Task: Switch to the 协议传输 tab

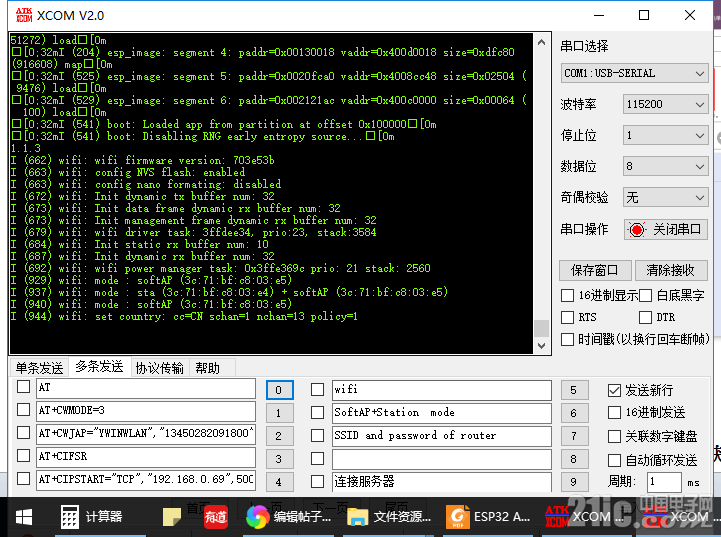Action: click(160, 368)
